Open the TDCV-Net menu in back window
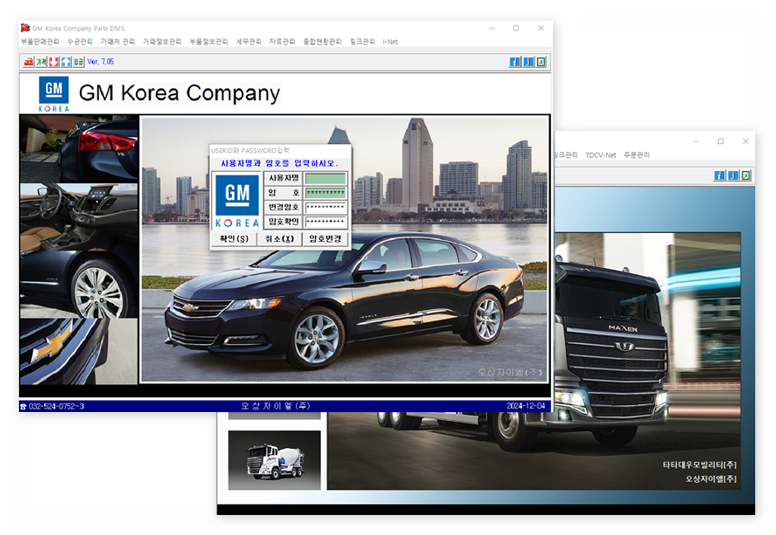The width and height of the screenshot is (776, 535). 600,155
